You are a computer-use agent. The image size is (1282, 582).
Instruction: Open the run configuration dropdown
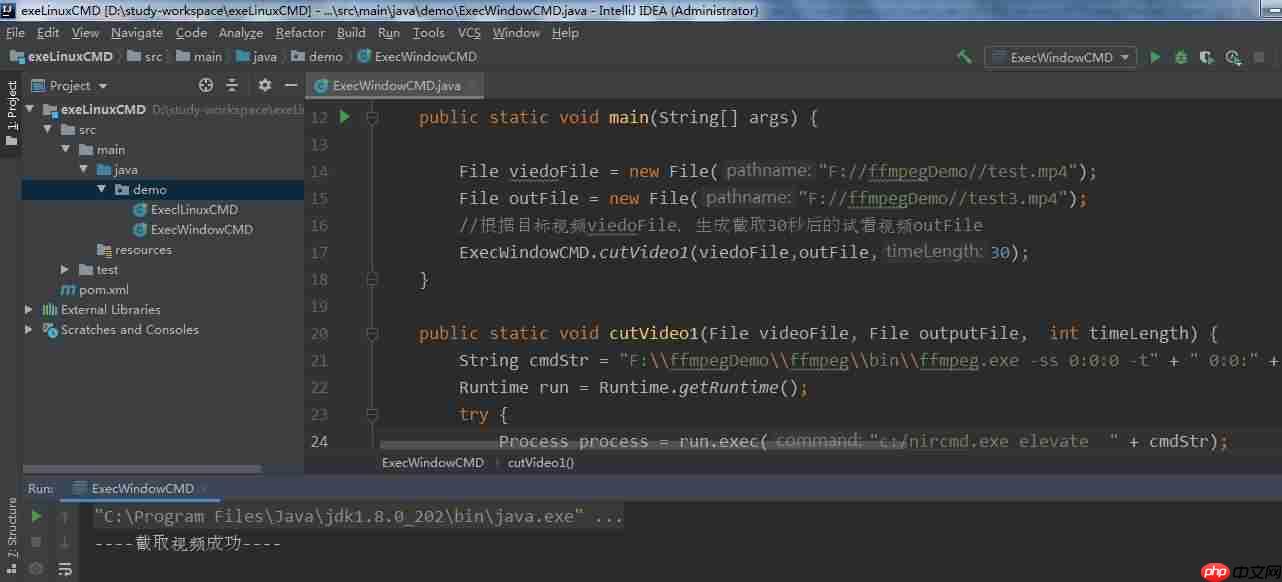[x=1060, y=57]
